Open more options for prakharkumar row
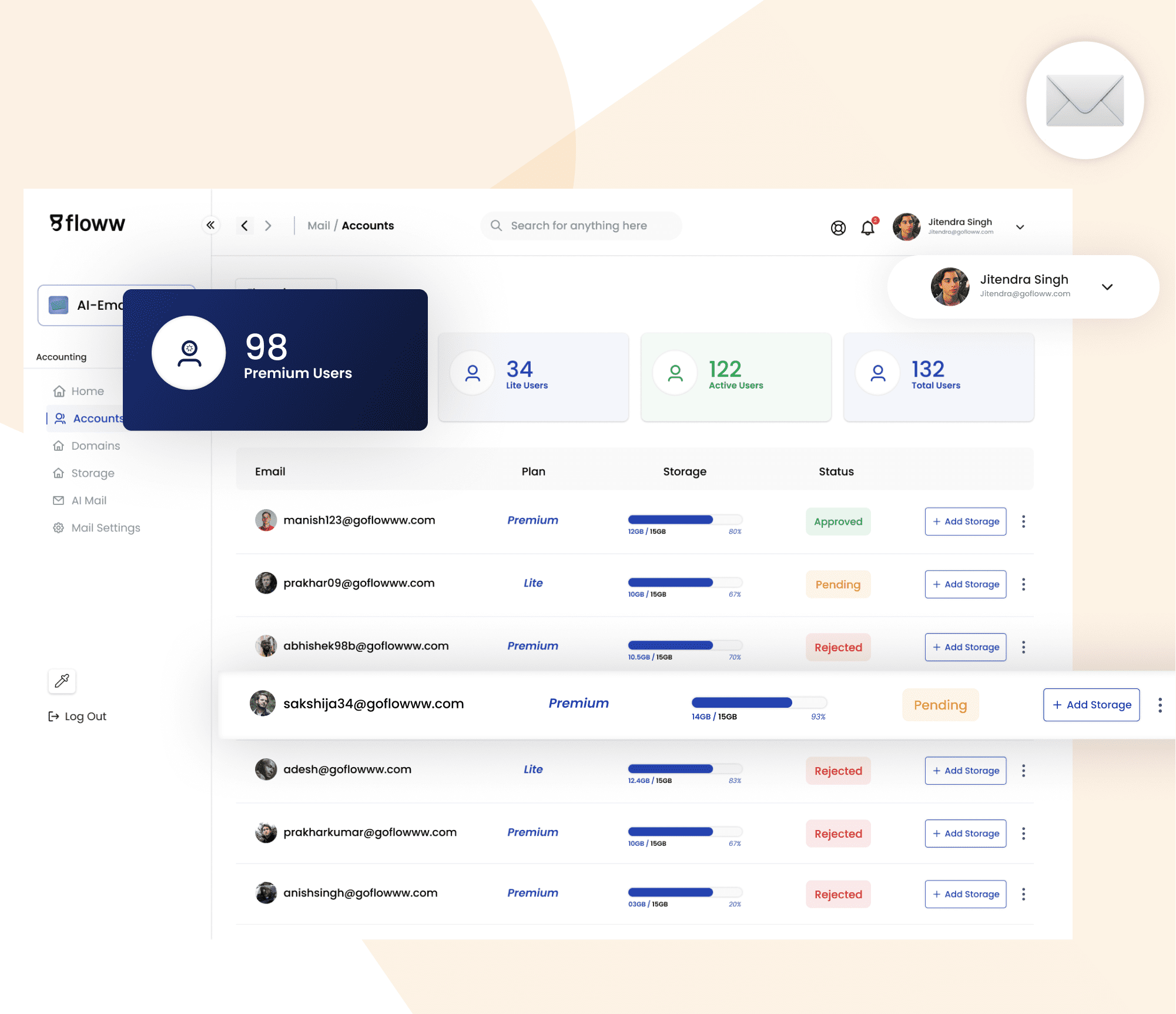 tap(1023, 834)
